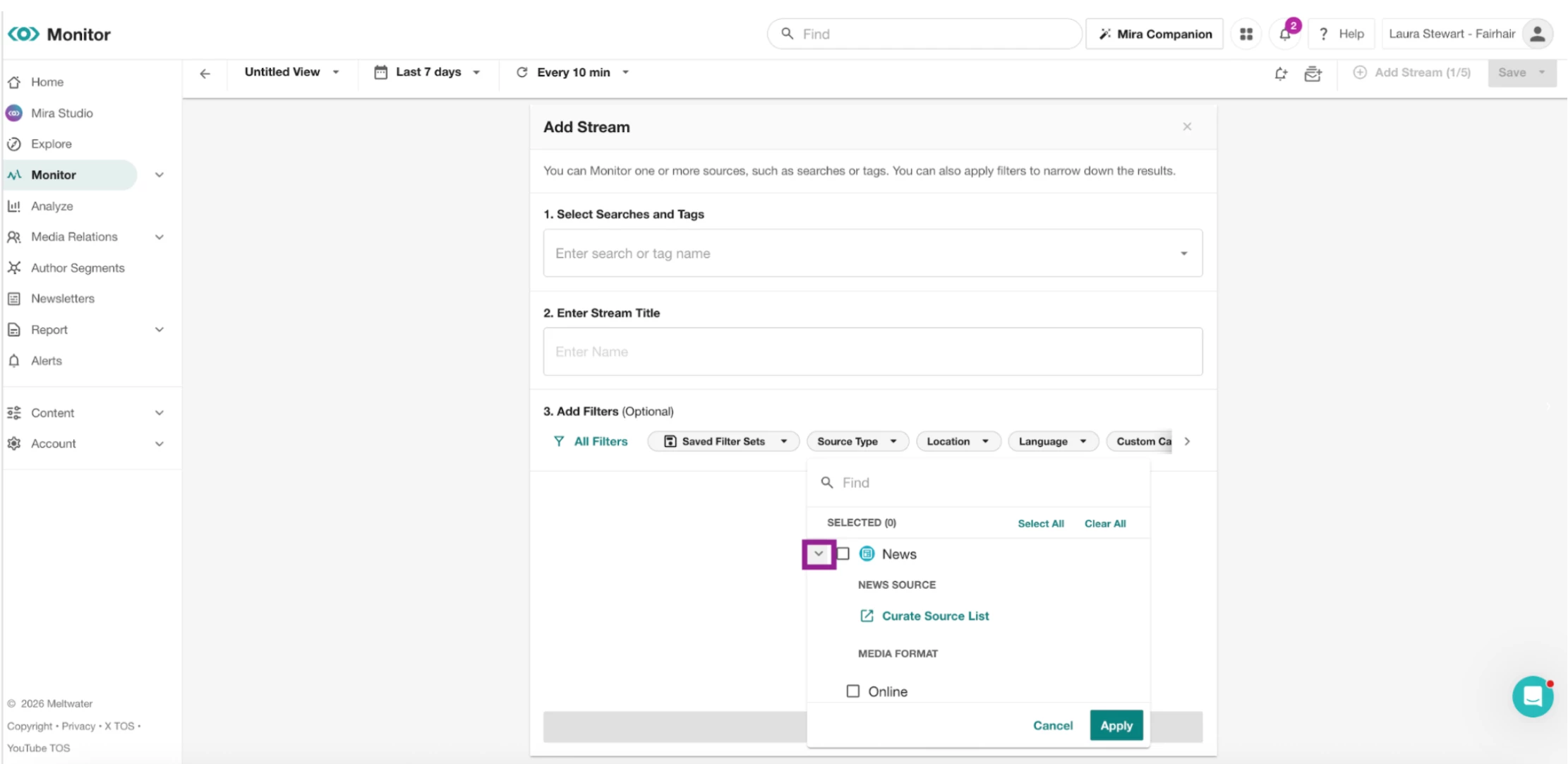This screenshot has height=764, width=1568.
Task: Open the Location filter dropdown
Action: pos(958,441)
